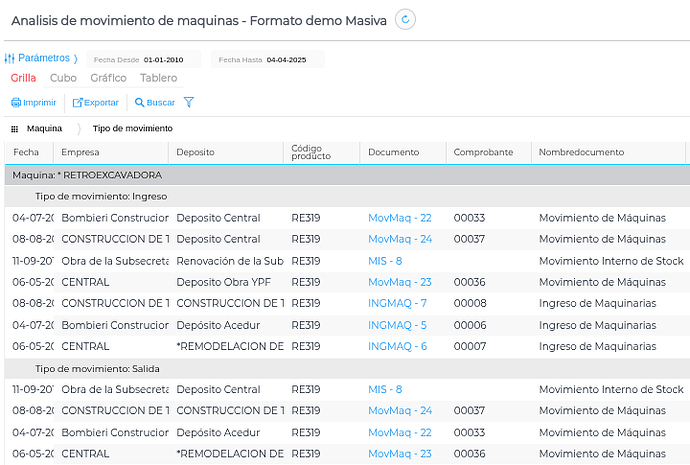The height and width of the screenshot is (465, 690).
Task: Sort by the Documento column header
Action: click(403, 152)
